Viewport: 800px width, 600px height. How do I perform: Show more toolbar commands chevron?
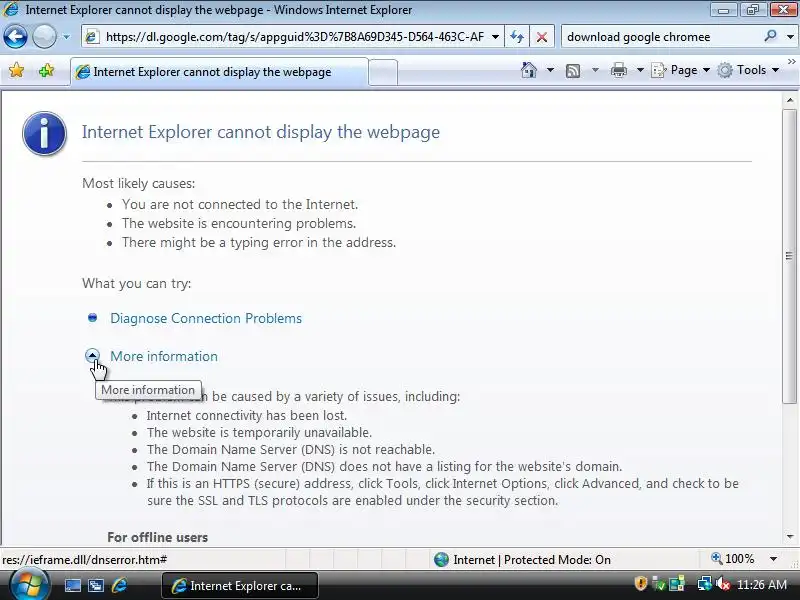tap(791, 62)
